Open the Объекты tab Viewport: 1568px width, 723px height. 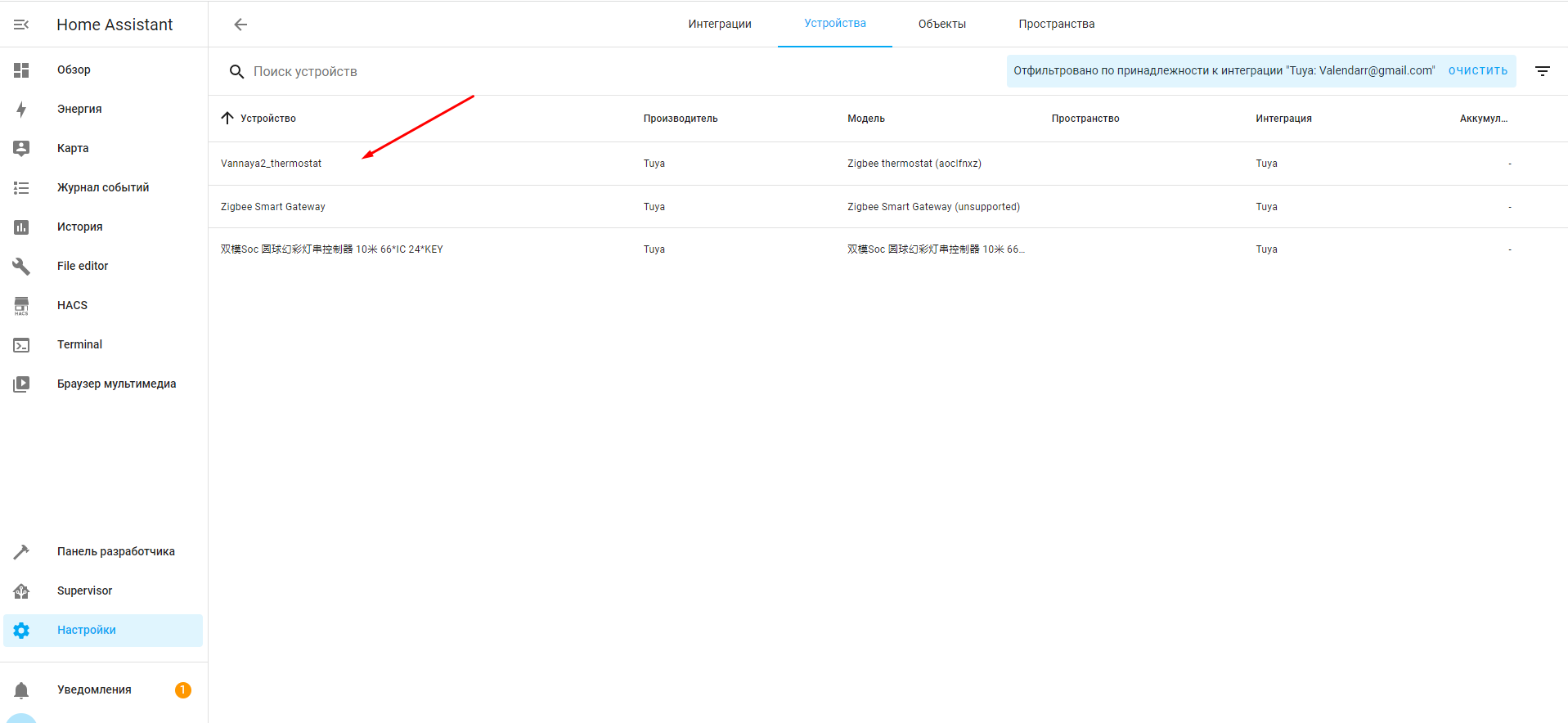coord(942,25)
